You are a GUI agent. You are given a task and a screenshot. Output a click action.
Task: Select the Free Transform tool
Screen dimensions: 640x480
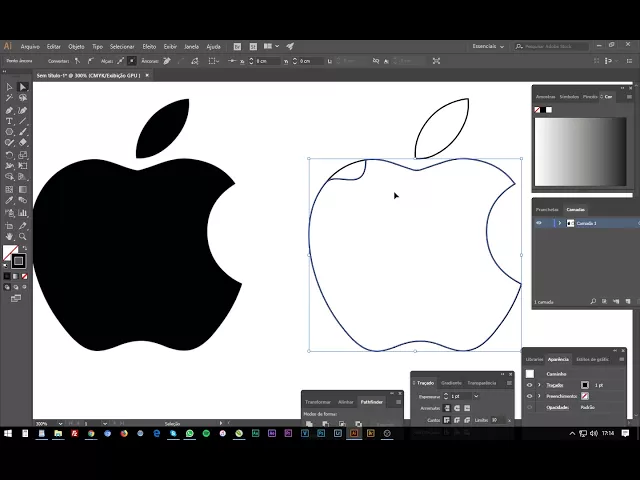[22, 166]
